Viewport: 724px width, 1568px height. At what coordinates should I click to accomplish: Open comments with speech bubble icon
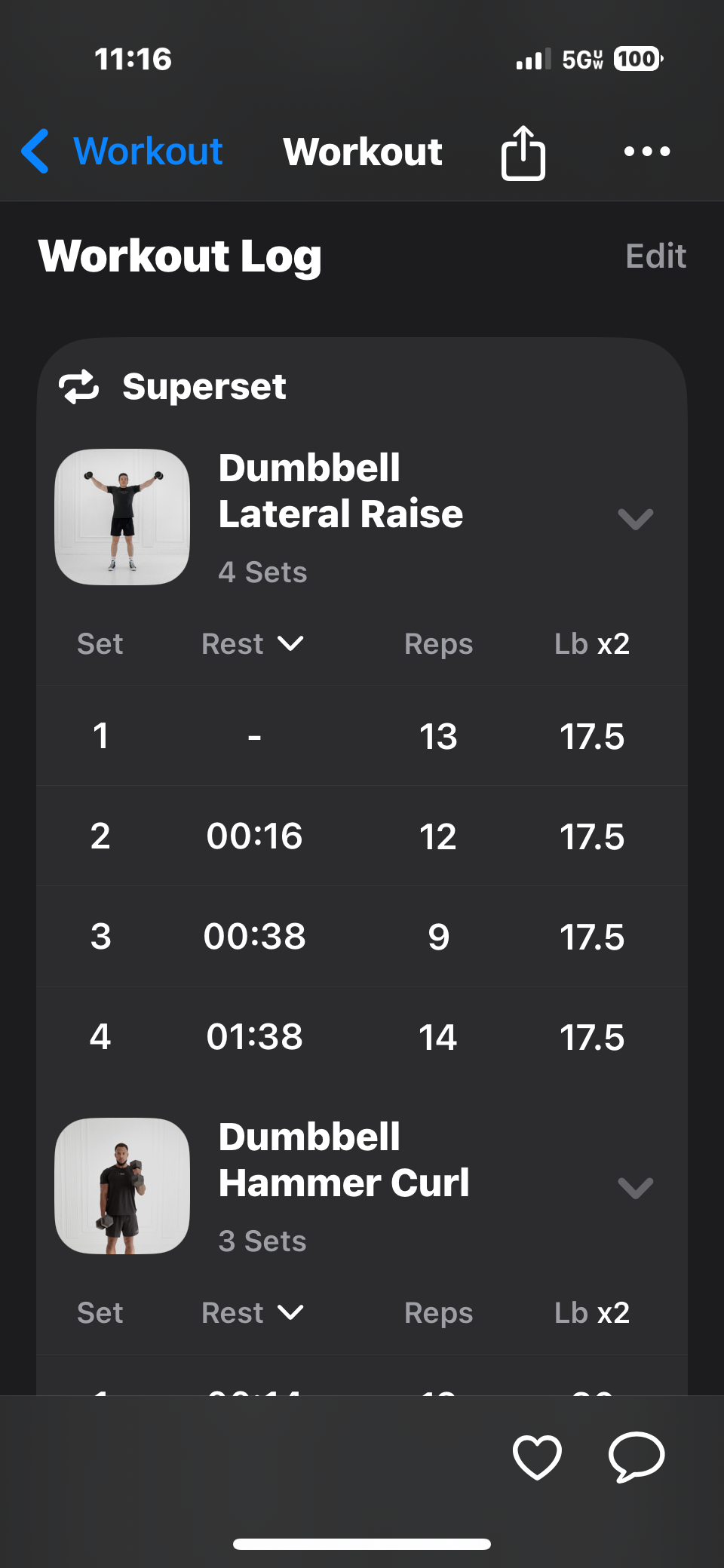pos(637,1456)
